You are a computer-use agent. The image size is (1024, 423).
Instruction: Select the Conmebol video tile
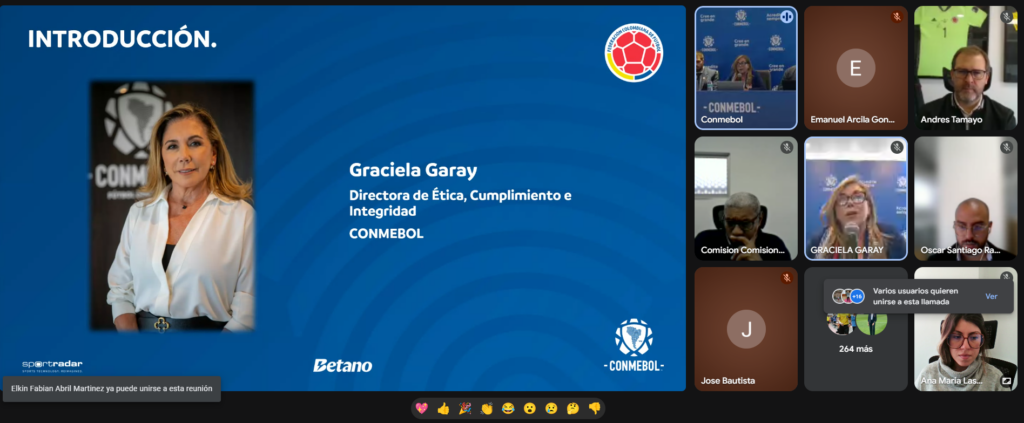click(x=746, y=68)
